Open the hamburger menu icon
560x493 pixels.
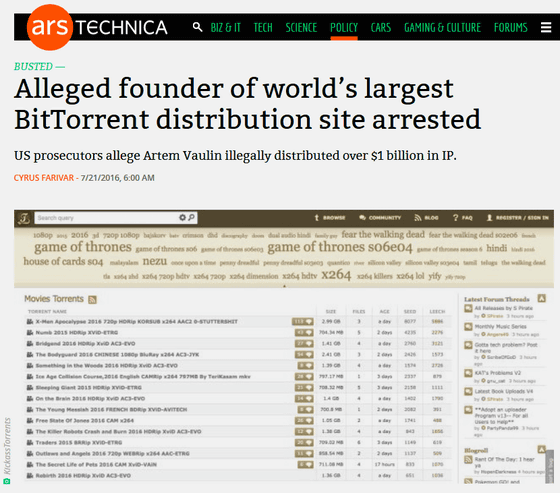[x=546, y=27]
